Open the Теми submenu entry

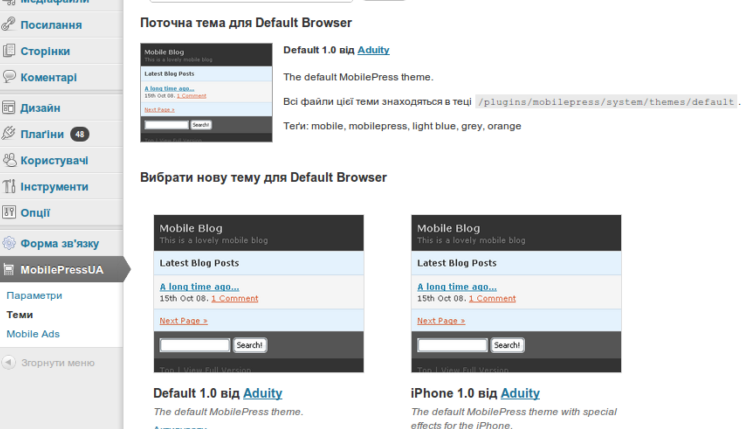click(19, 315)
